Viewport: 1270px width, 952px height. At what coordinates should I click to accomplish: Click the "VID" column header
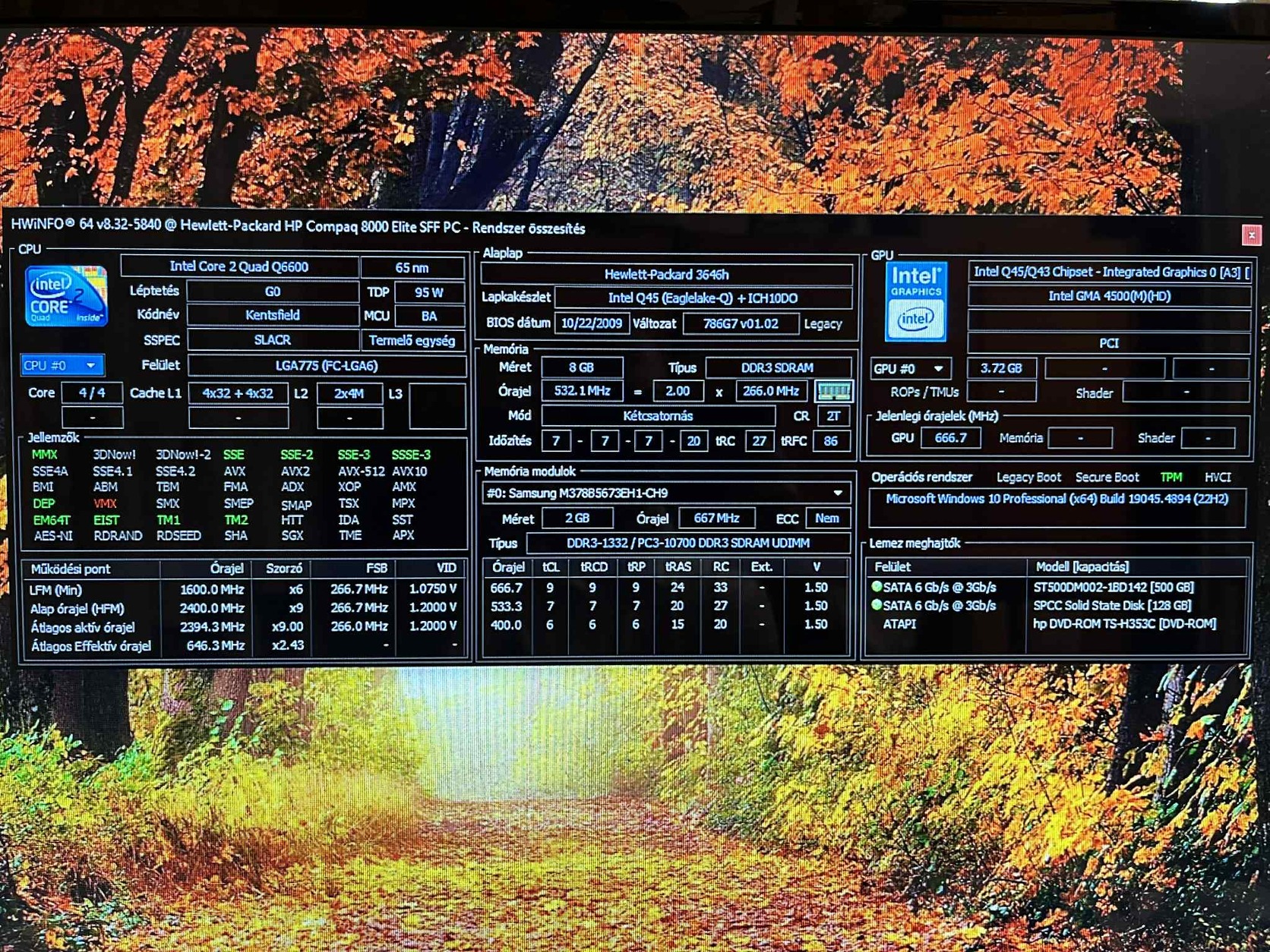click(446, 567)
